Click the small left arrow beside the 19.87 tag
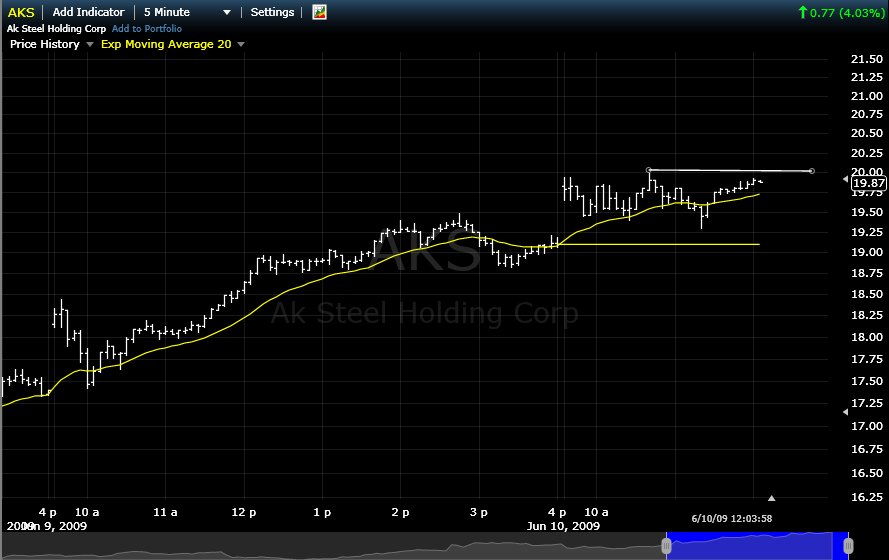Image resolution: width=889 pixels, height=560 pixels. tap(845, 179)
